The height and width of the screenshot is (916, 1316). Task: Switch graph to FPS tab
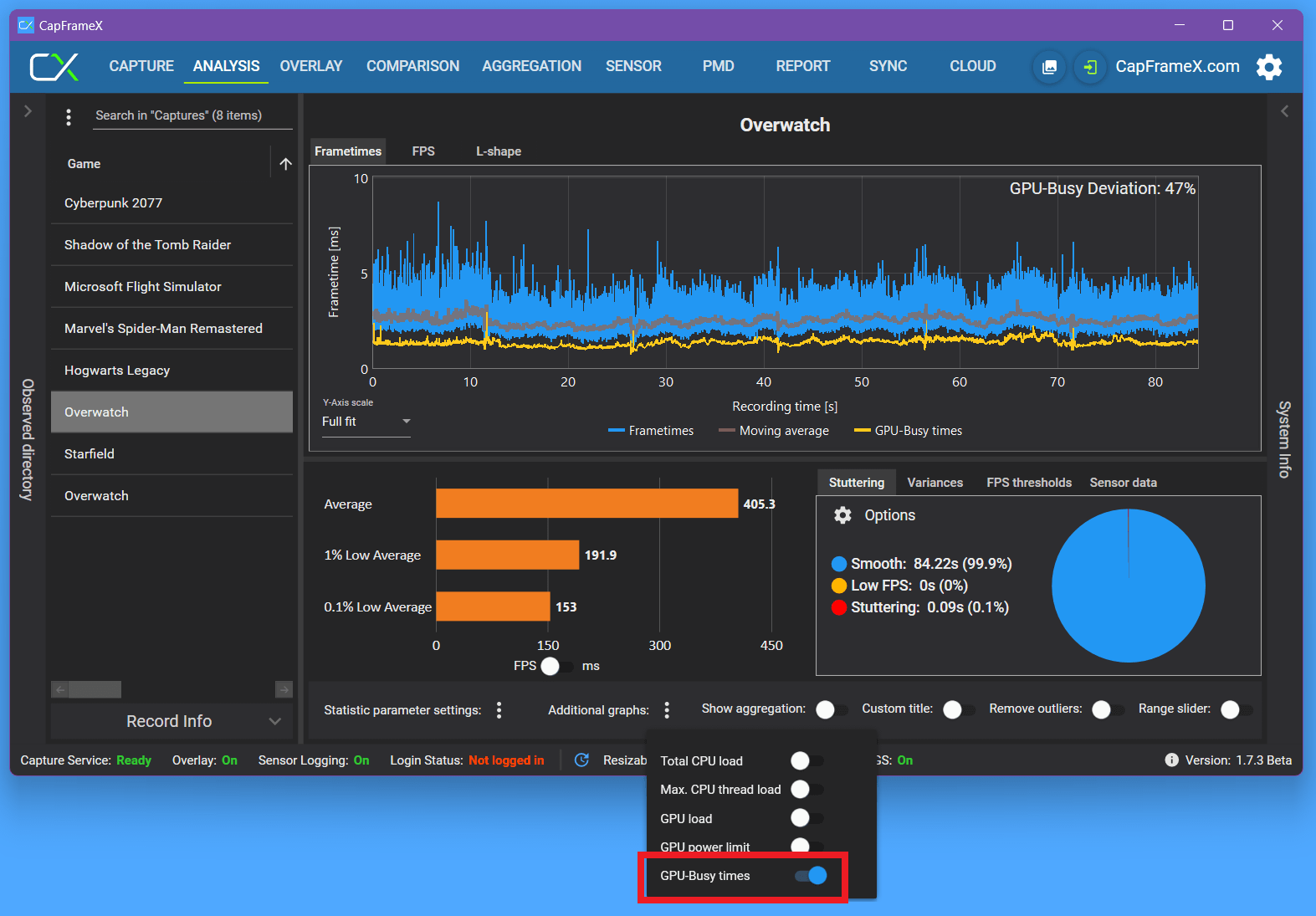423,151
